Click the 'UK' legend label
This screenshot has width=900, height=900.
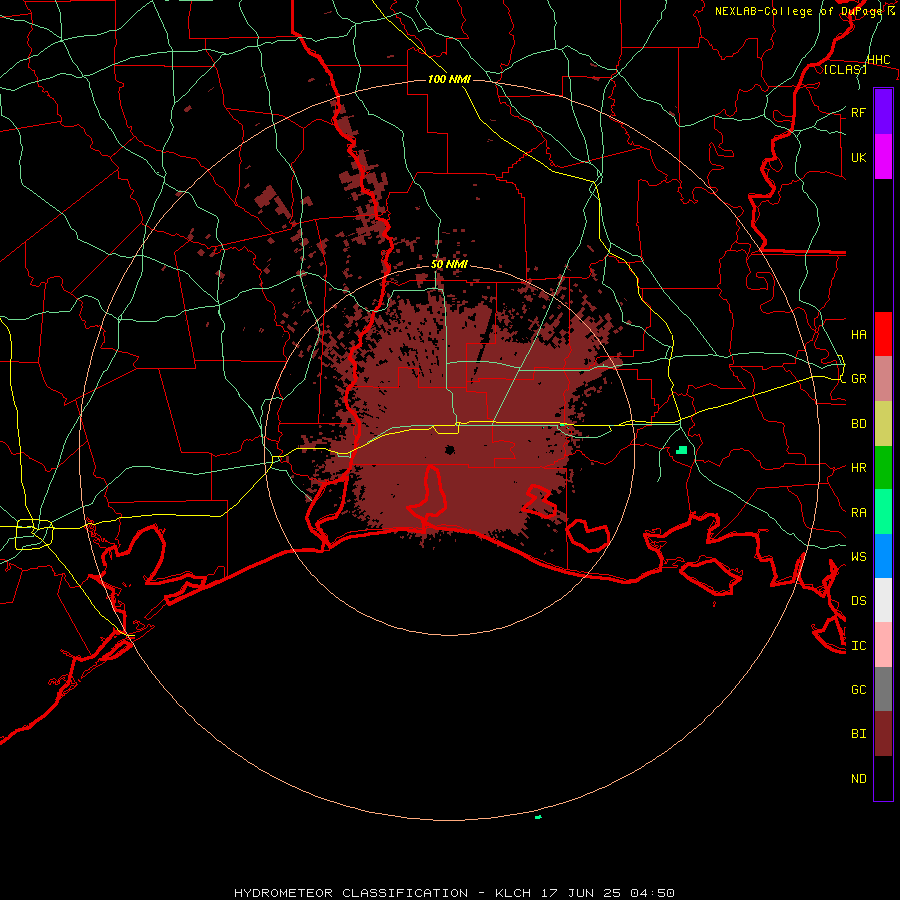858,157
